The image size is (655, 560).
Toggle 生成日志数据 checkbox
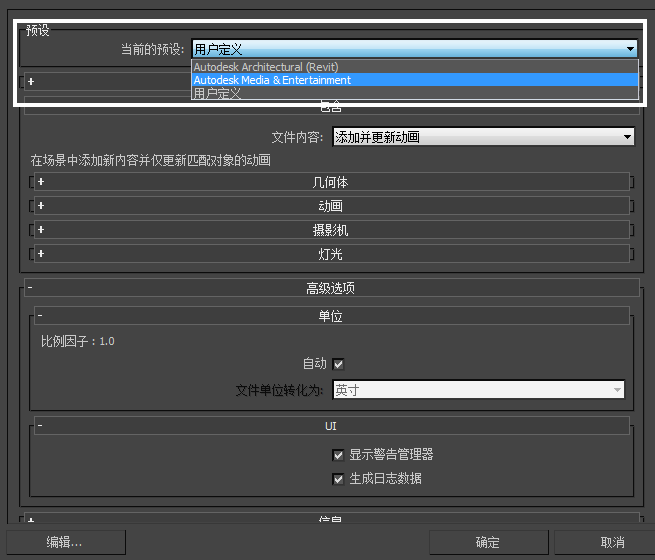[x=338, y=479]
